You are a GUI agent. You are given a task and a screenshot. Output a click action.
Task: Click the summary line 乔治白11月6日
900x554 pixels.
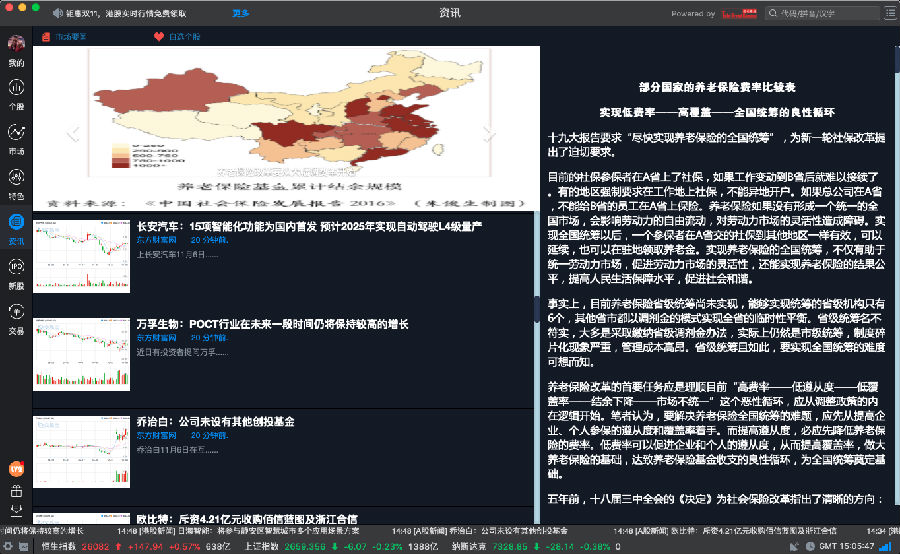point(177,450)
